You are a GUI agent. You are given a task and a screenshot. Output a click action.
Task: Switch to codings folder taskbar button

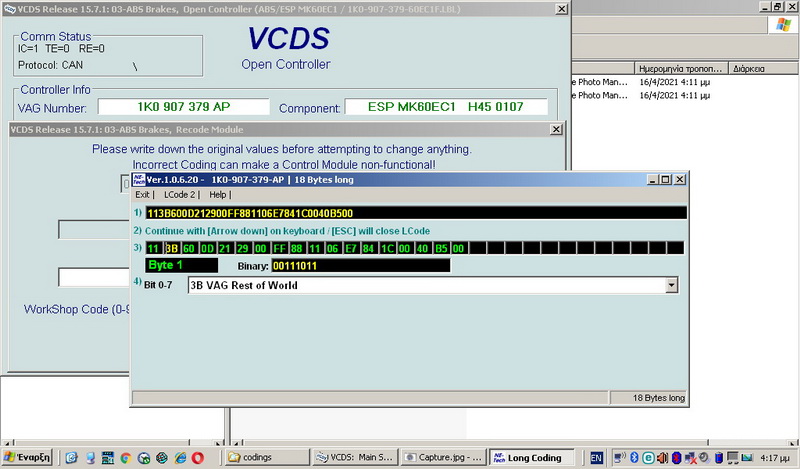pyautogui.click(x=267, y=457)
